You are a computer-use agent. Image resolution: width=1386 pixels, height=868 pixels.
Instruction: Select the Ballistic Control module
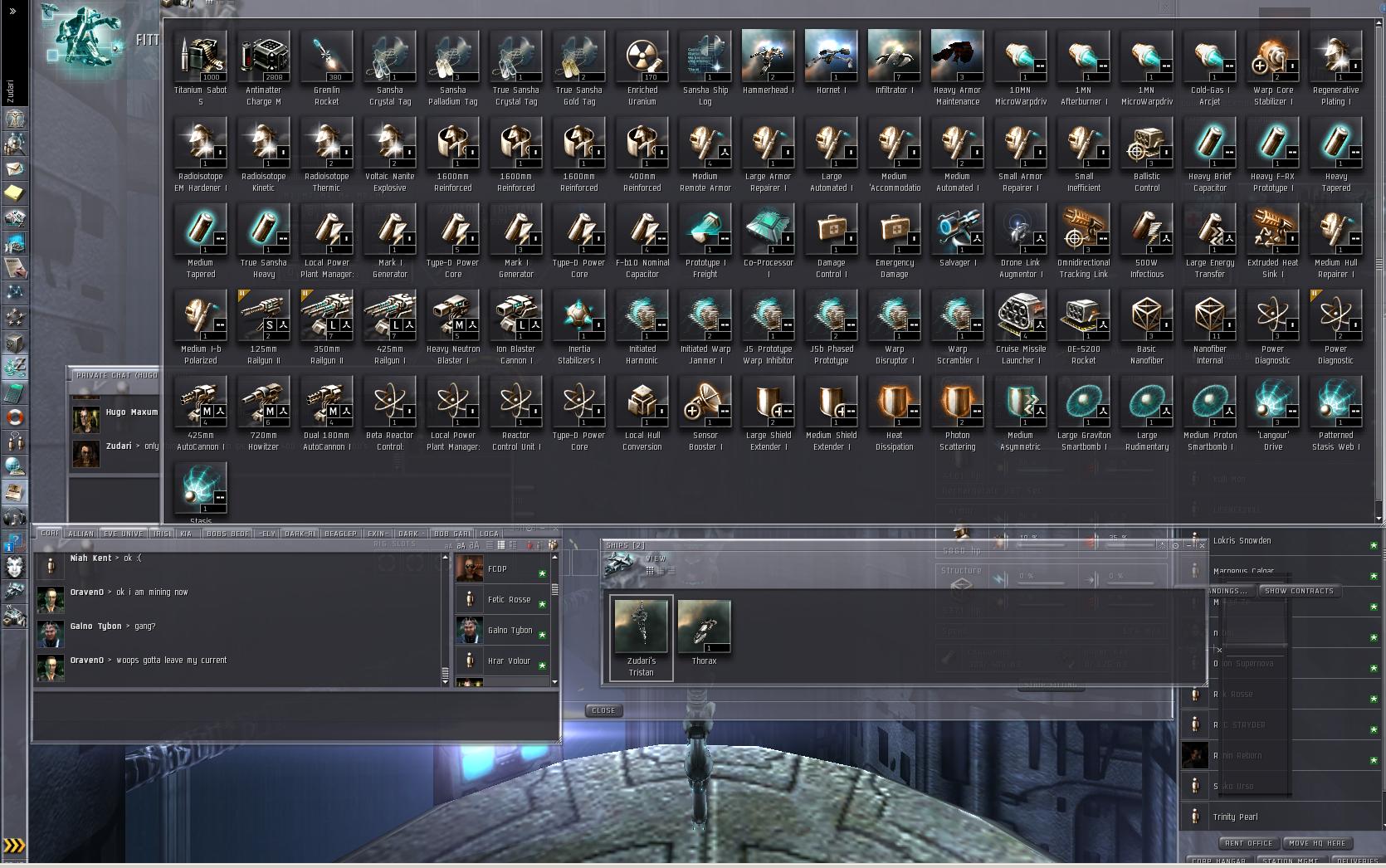tap(1146, 155)
